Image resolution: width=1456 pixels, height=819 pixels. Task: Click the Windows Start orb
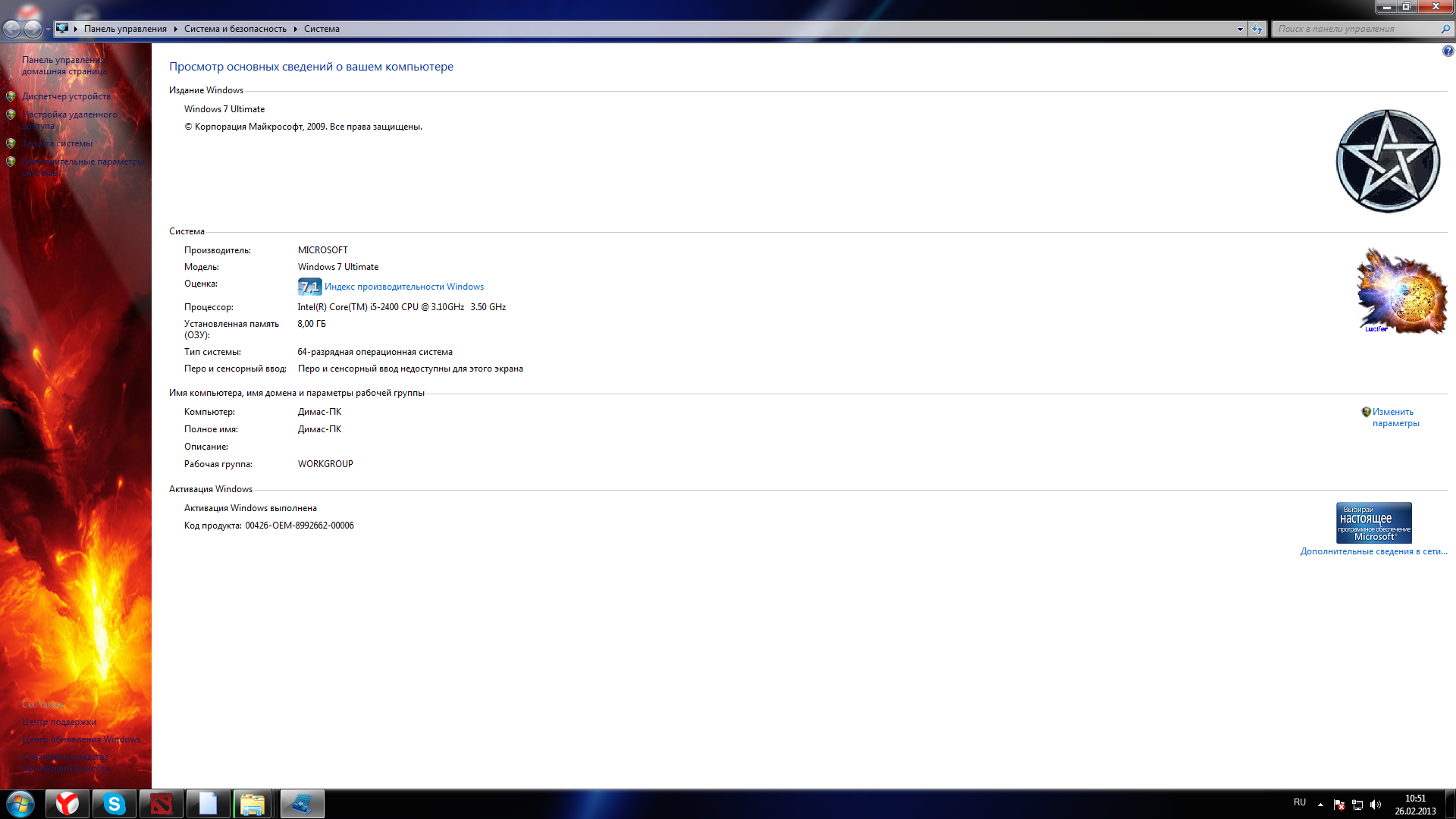20,804
